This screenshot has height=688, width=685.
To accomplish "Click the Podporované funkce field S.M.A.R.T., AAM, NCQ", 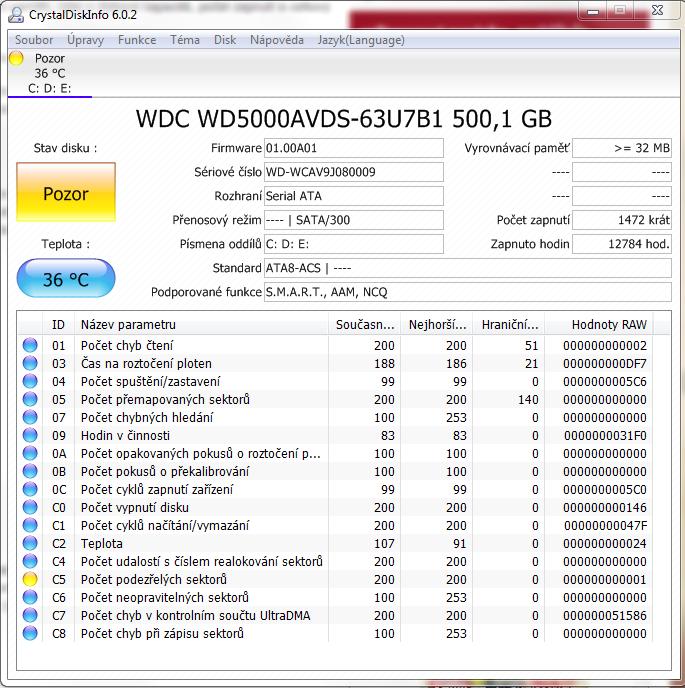I will click(x=468, y=292).
